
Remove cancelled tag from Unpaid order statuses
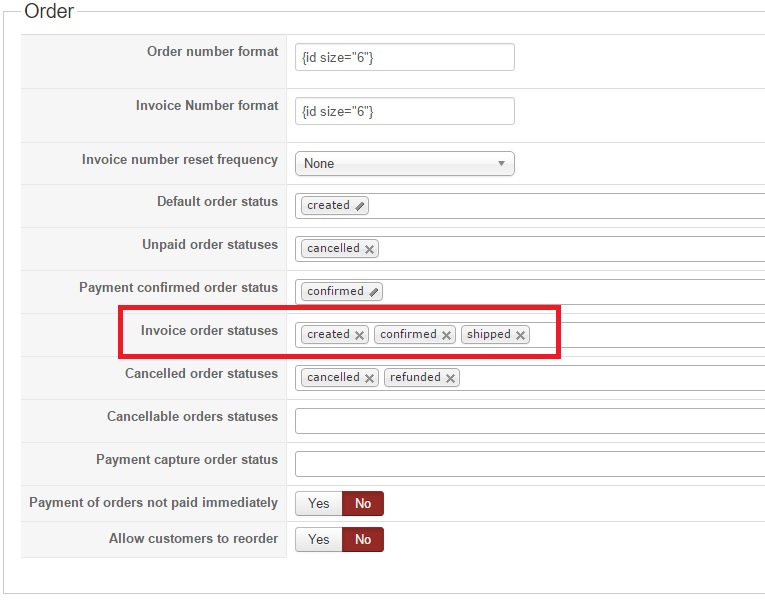click(x=370, y=249)
